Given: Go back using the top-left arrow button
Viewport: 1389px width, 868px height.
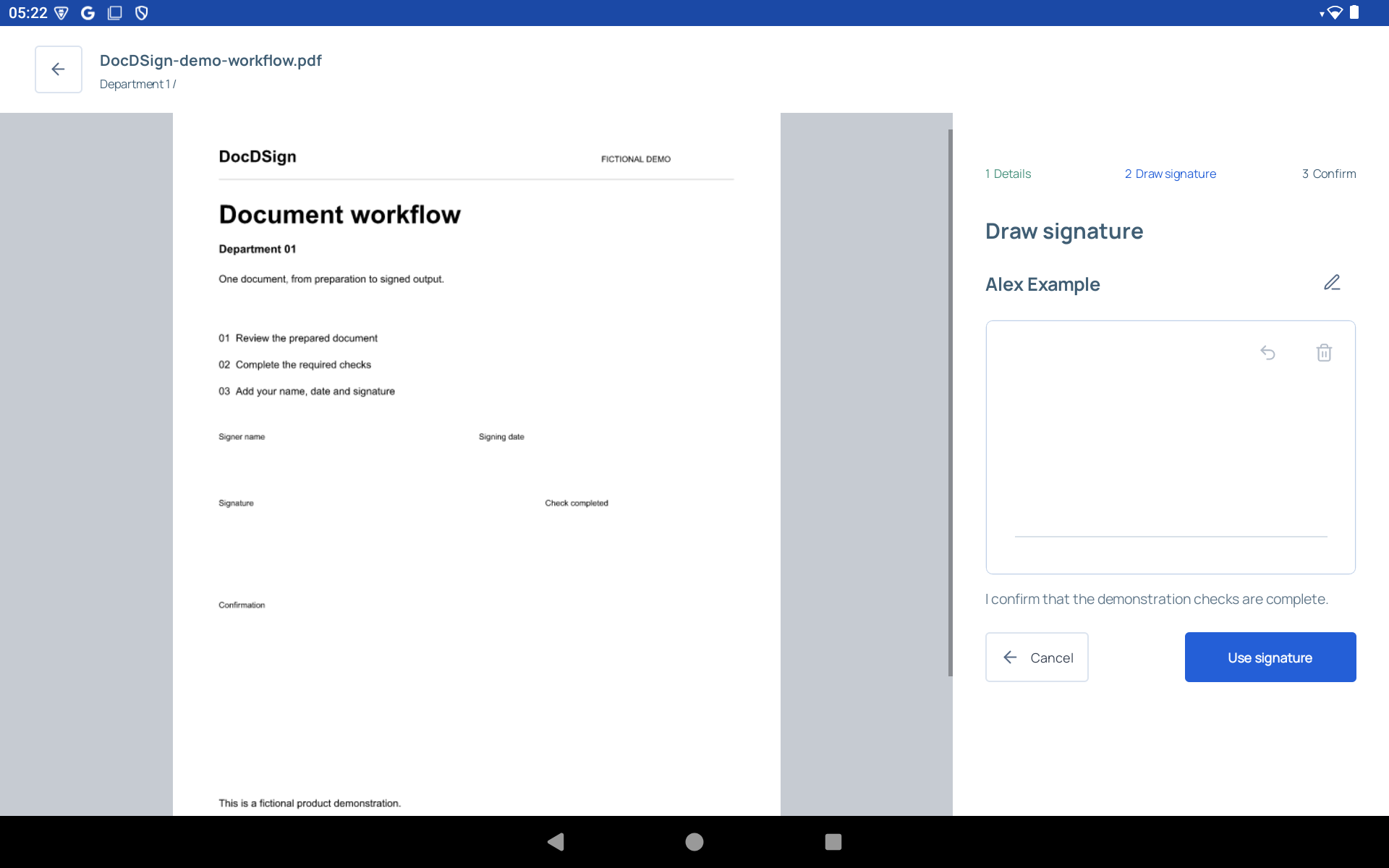Looking at the screenshot, I should click(59, 69).
